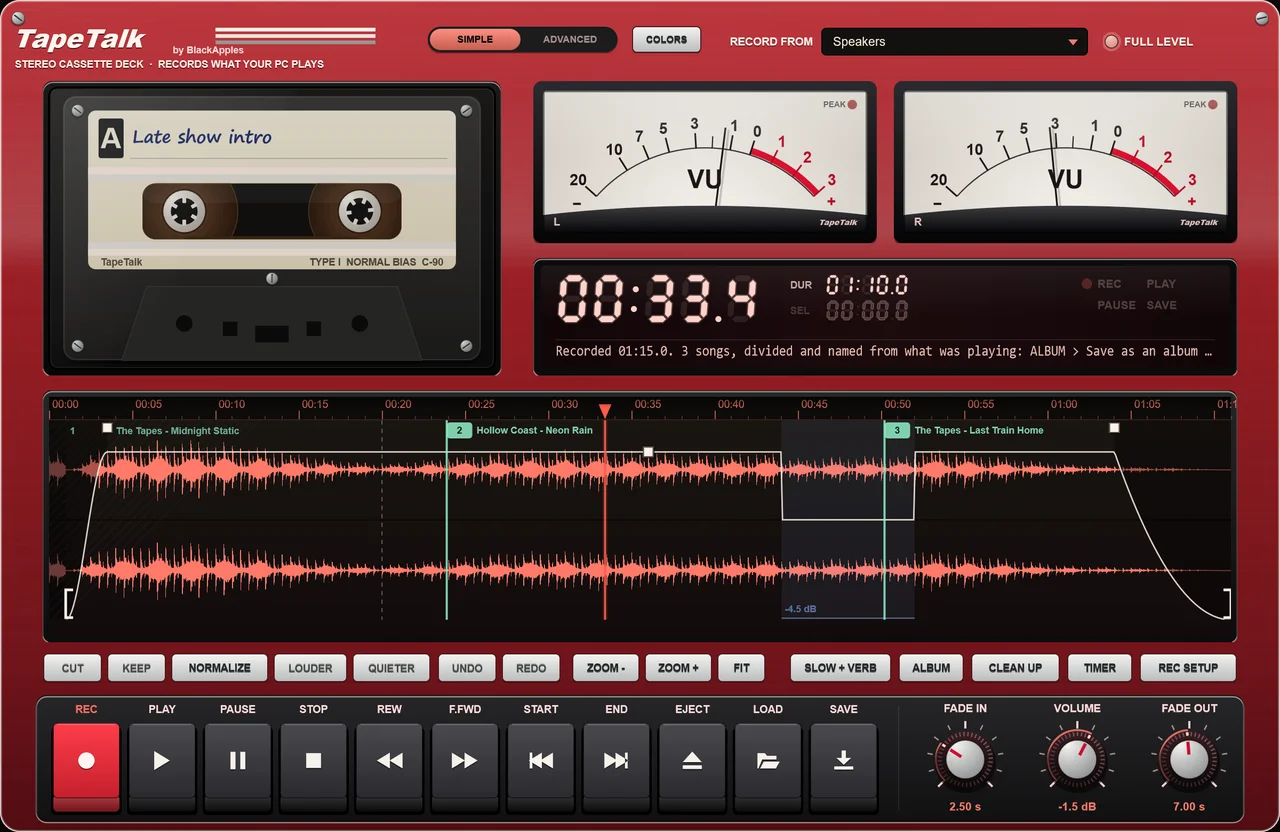Click the right selection bracket at waveform end
The width and height of the screenshot is (1280, 832).
pyautogui.click(x=1226, y=604)
